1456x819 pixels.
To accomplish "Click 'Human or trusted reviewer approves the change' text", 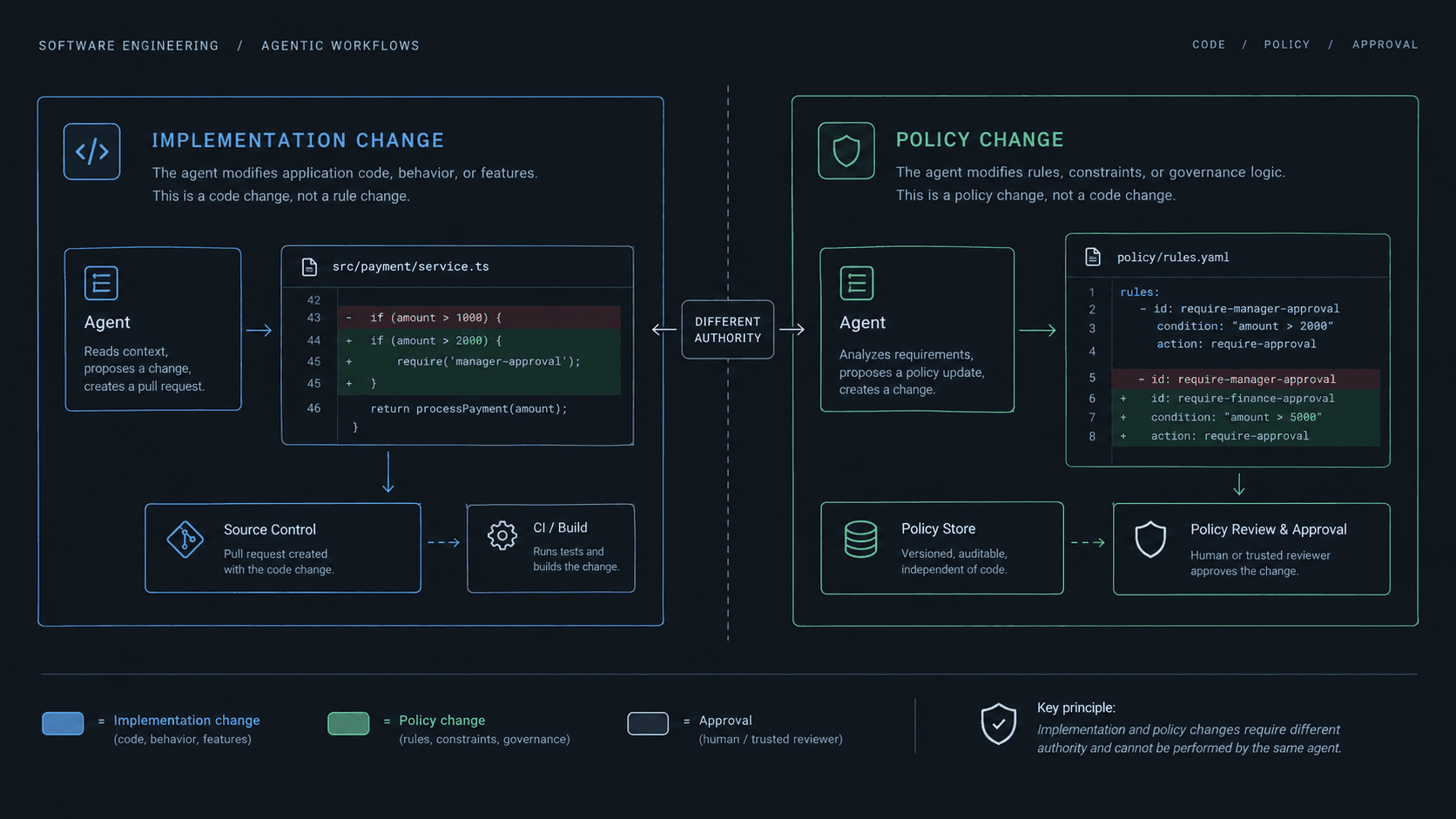I will tap(1260, 563).
